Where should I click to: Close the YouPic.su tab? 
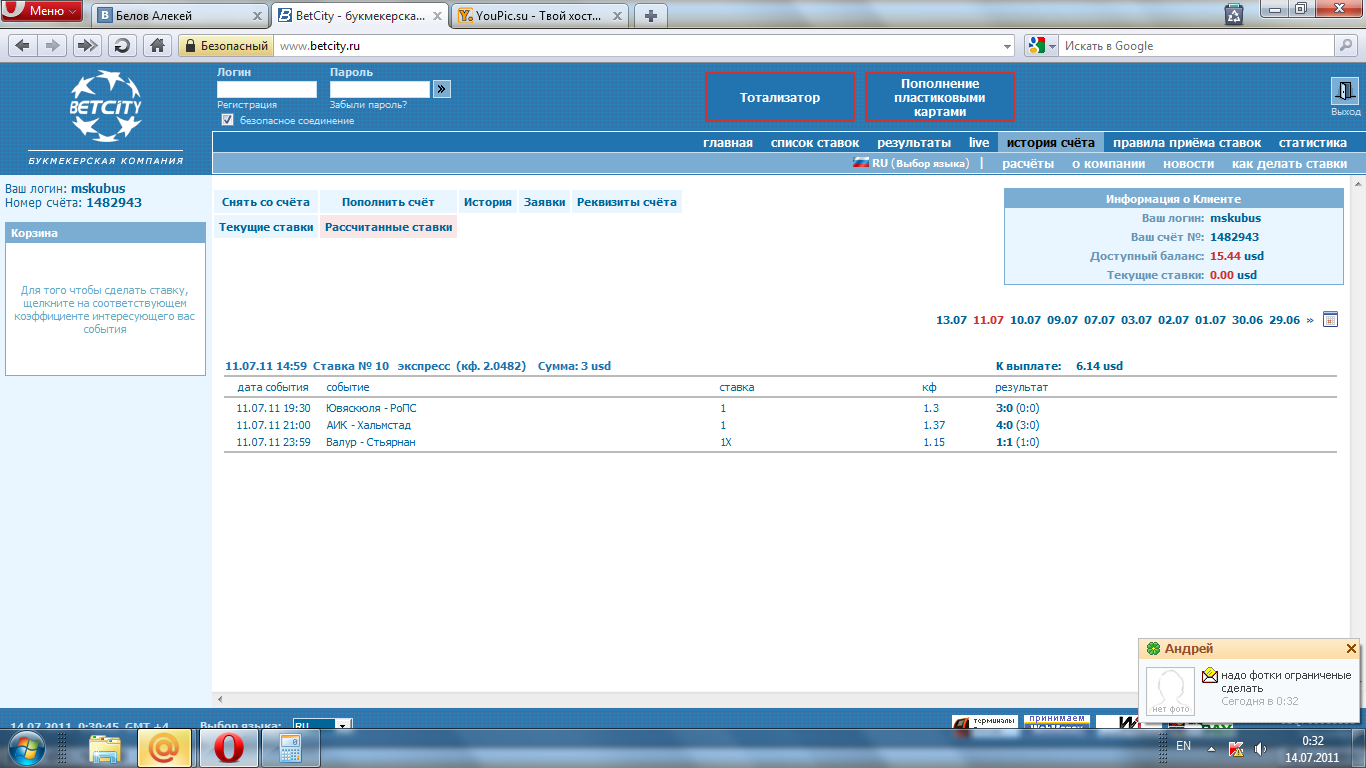617,16
